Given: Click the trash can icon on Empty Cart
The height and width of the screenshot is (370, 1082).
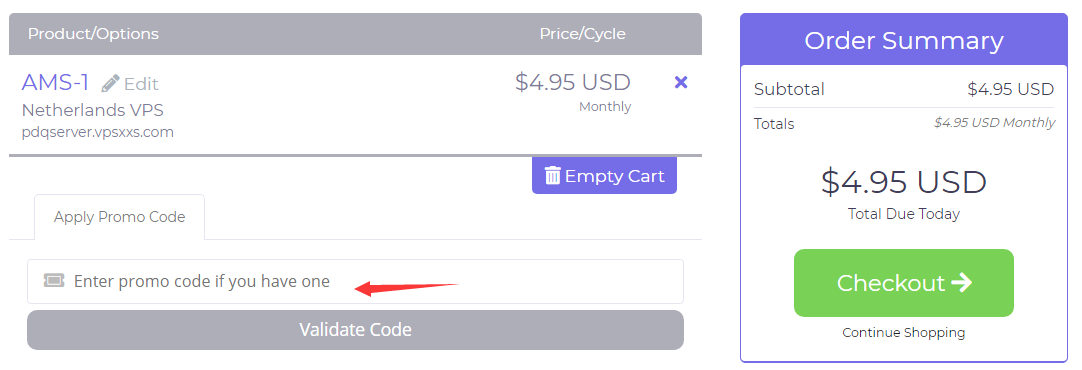Looking at the screenshot, I should [553, 175].
